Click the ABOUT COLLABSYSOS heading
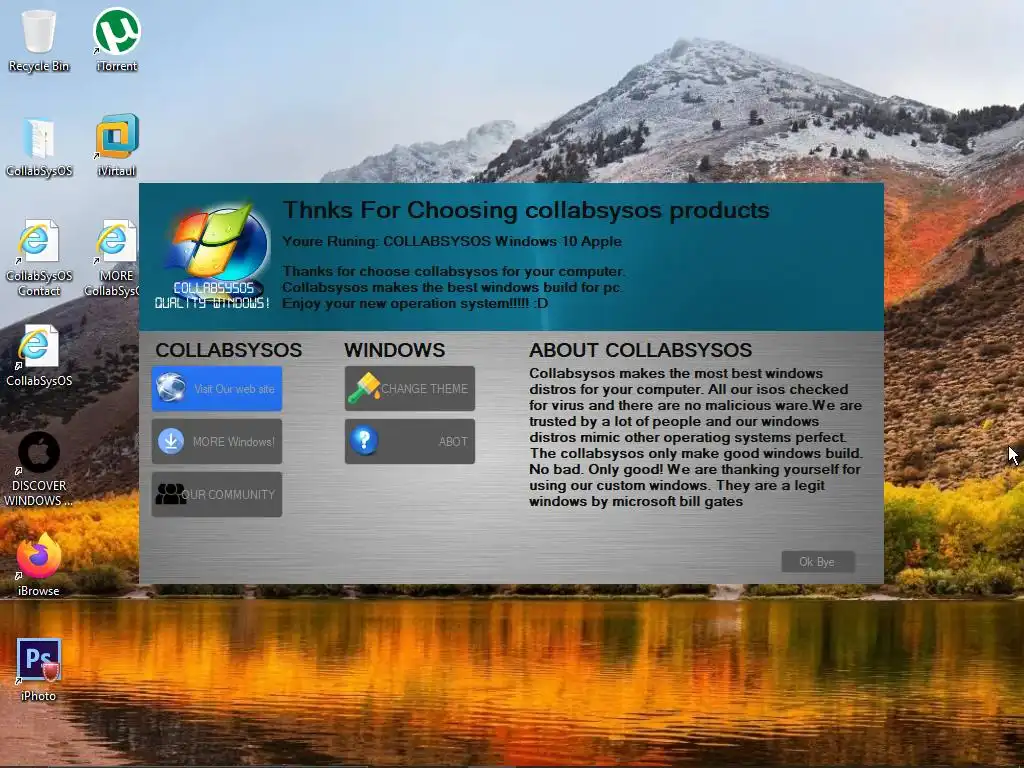1024x768 pixels. 641,350
